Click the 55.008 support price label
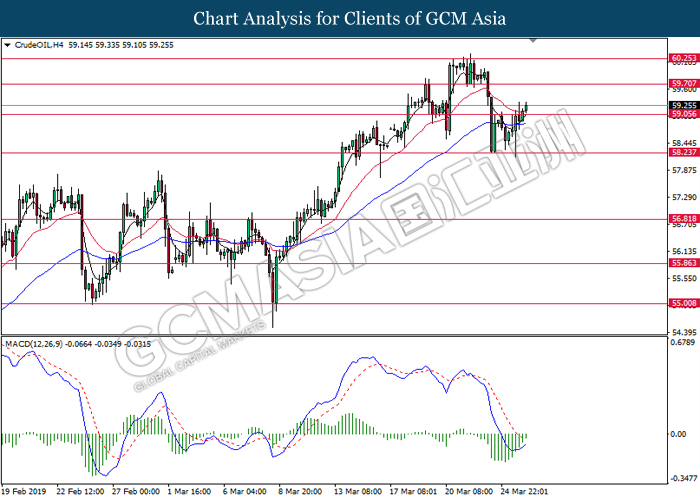This screenshot has width=700, height=500. point(684,303)
